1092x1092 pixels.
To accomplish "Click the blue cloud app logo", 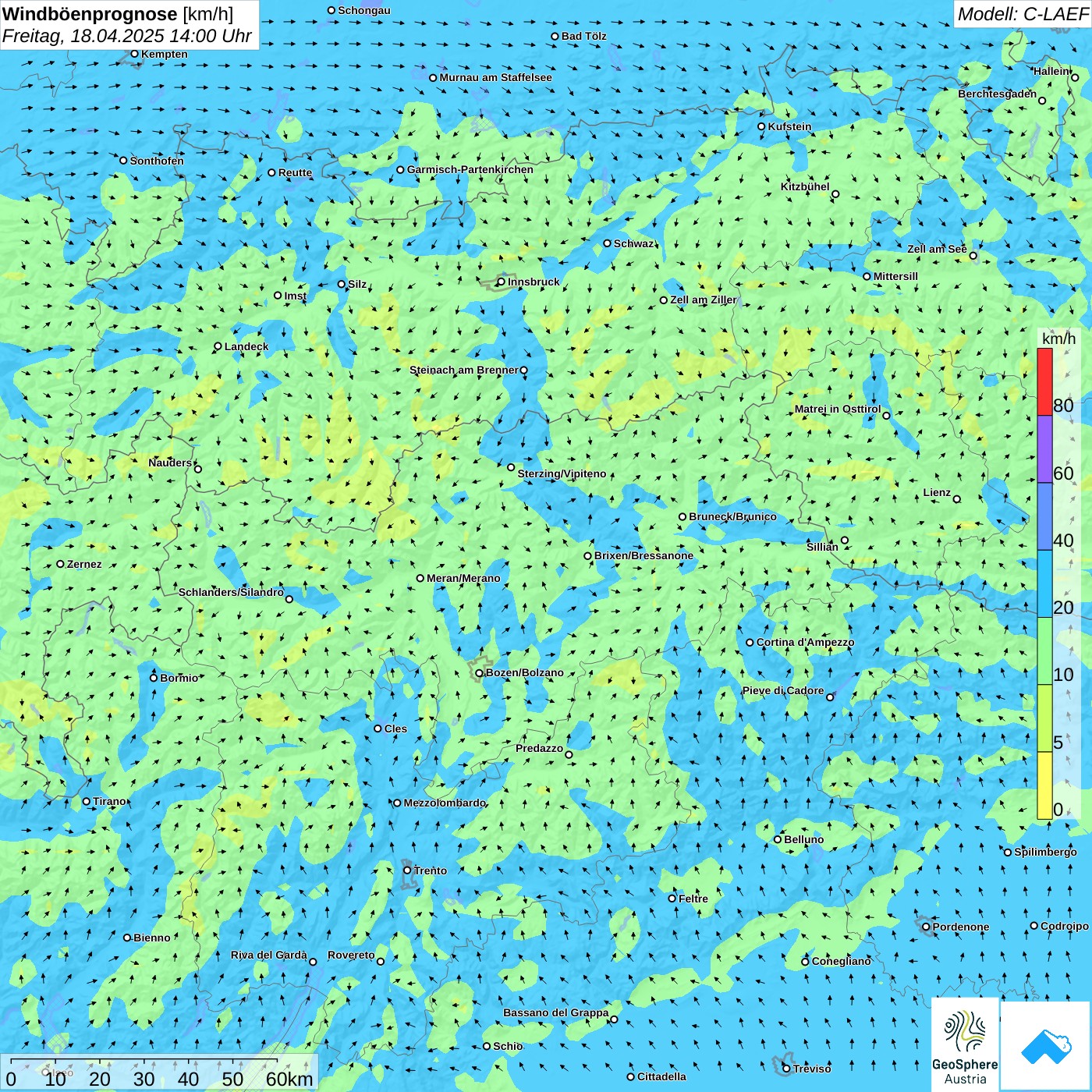I will click(1046, 1046).
